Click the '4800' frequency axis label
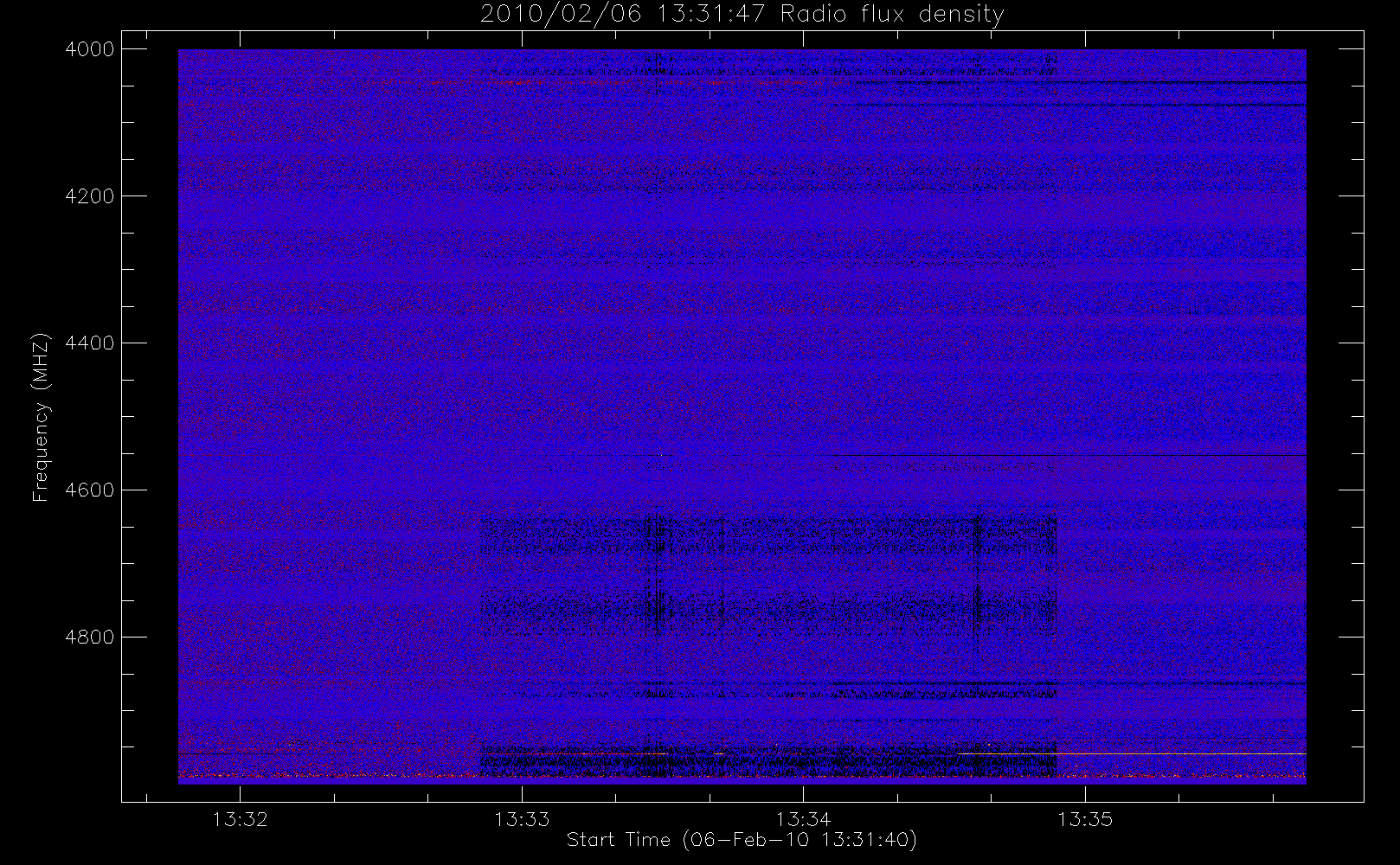The width and height of the screenshot is (1400, 865). click(x=90, y=638)
